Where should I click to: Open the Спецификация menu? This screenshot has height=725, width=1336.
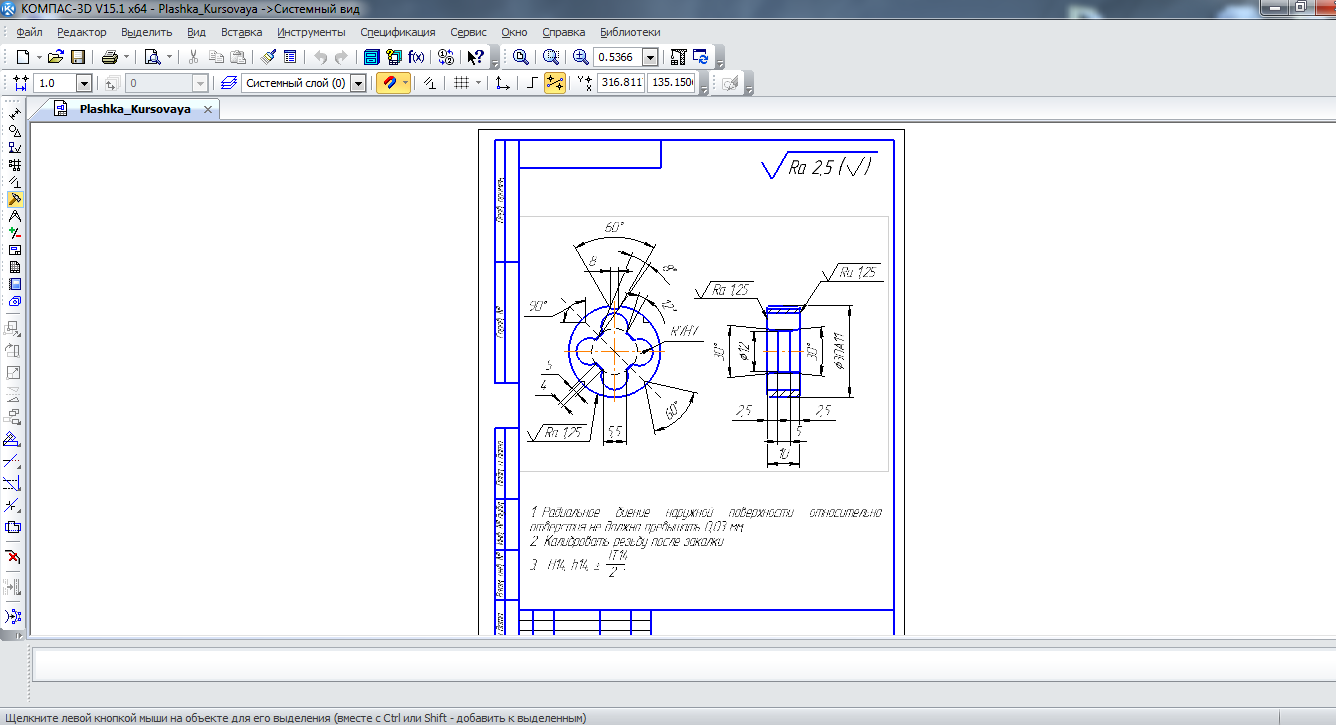(398, 32)
